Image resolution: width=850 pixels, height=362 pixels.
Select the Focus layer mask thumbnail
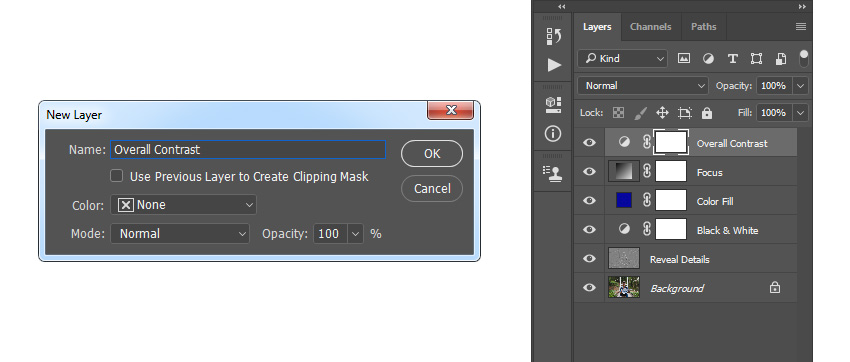coord(671,172)
